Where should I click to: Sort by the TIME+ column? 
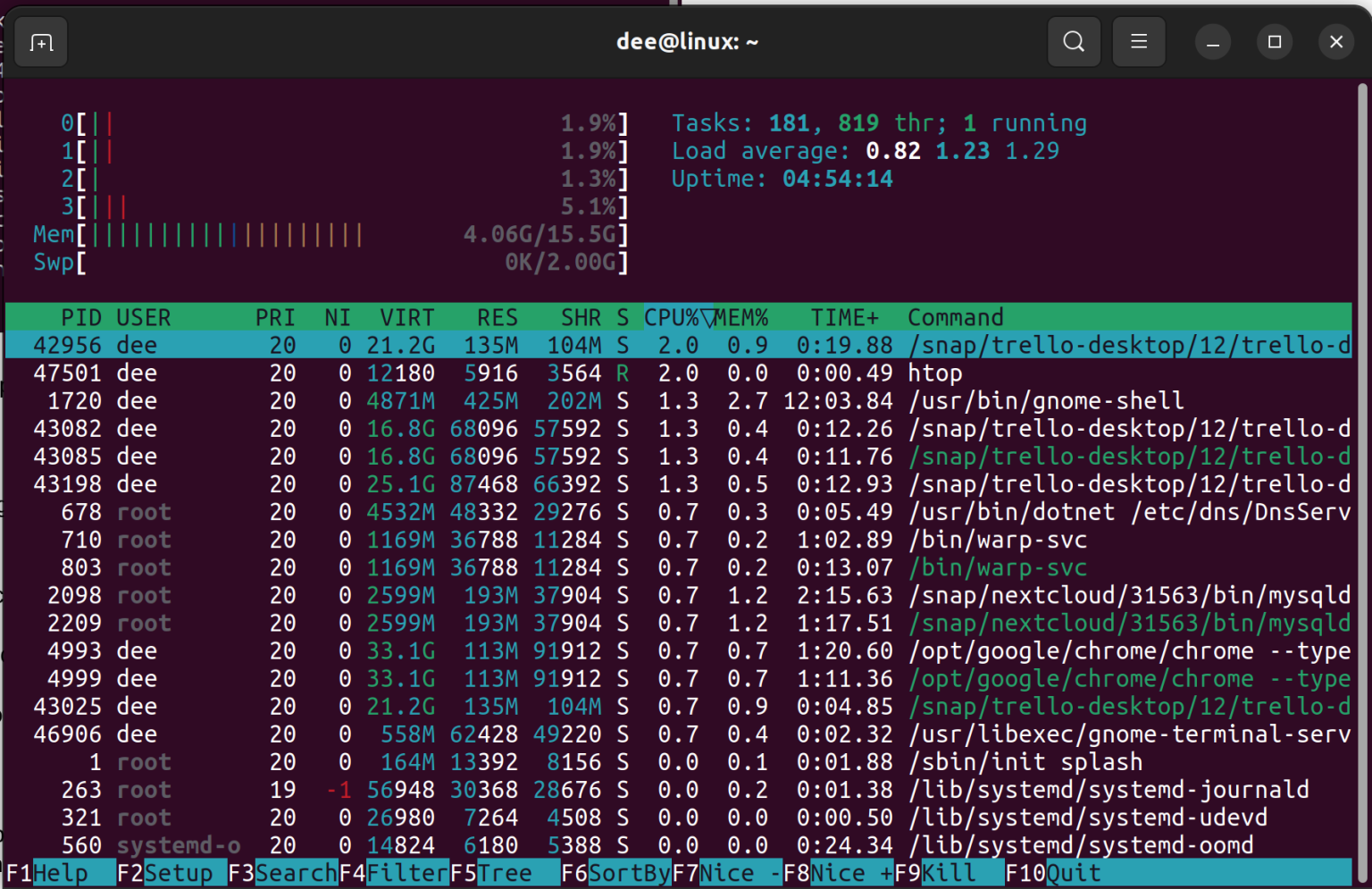point(844,317)
